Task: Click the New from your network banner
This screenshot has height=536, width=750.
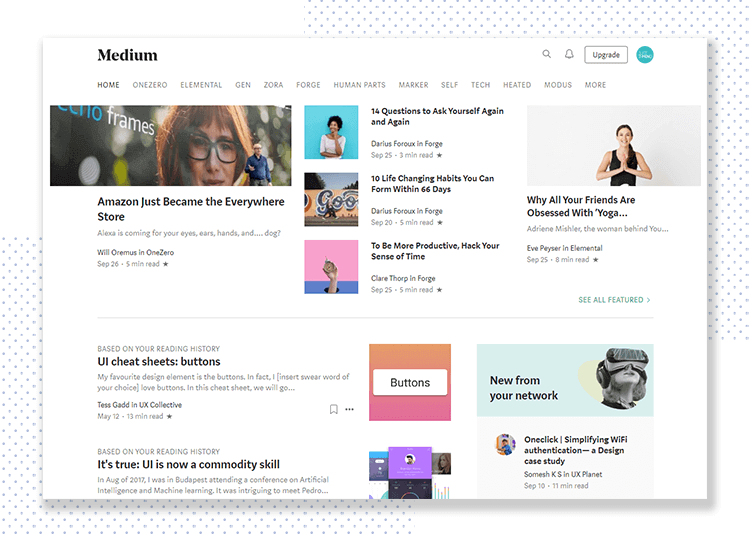Action: click(565, 380)
